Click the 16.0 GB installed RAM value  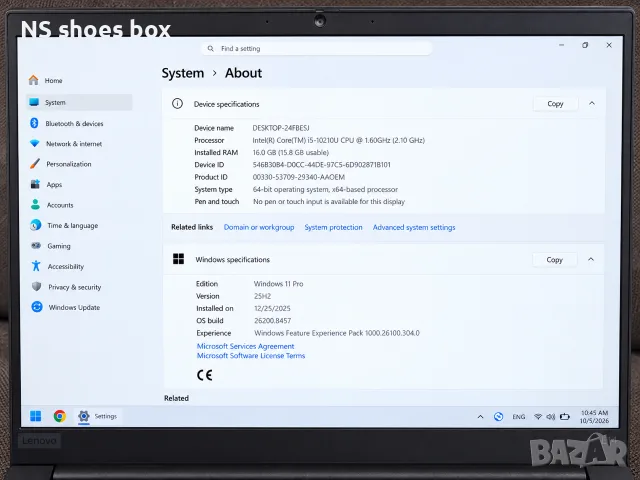click(291, 153)
